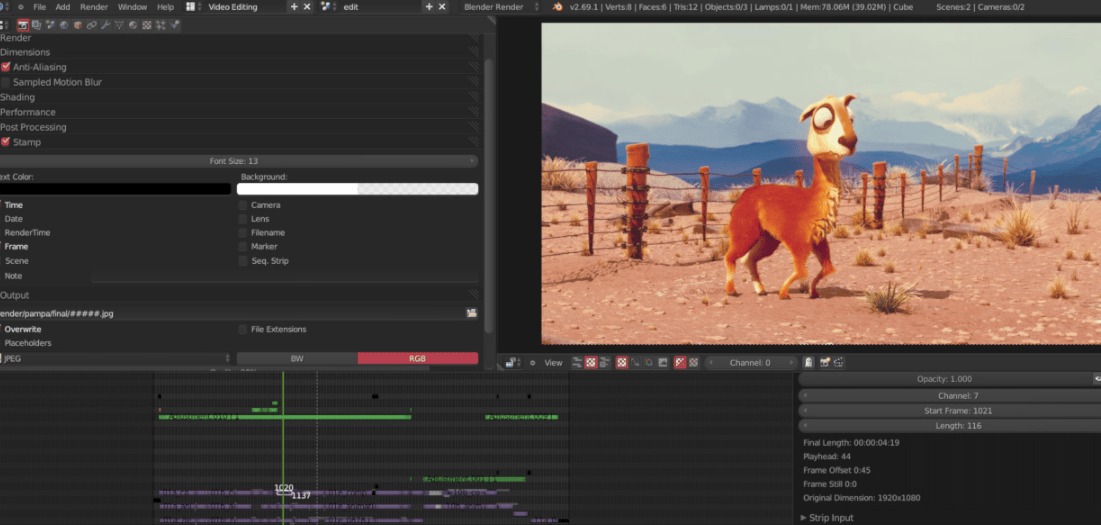Enable Lens stamp checkbox
The image size is (1101, 525).
[243, 219]
